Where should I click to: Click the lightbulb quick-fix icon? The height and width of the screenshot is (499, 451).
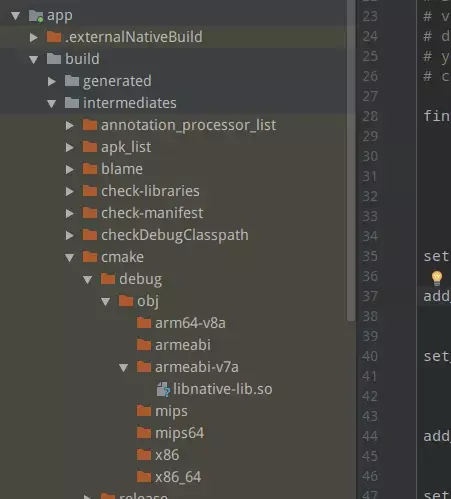437,278
